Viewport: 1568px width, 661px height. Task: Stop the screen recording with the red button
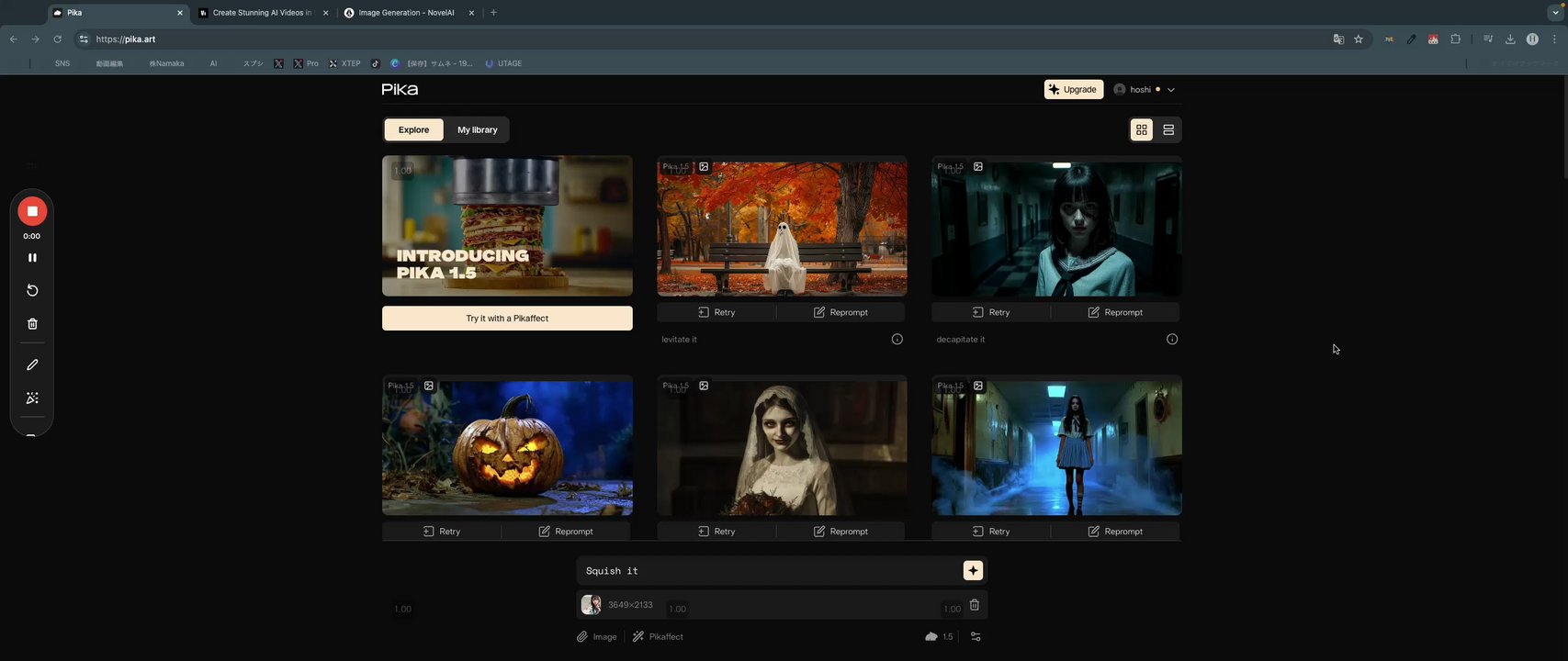coord(32,211)
